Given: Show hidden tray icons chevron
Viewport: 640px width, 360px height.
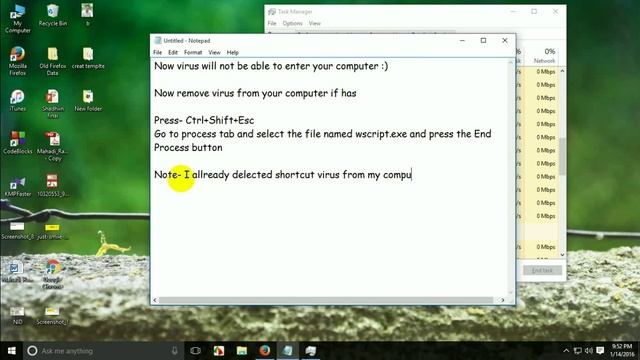Looking at the screenshot, I should point(566,351).
